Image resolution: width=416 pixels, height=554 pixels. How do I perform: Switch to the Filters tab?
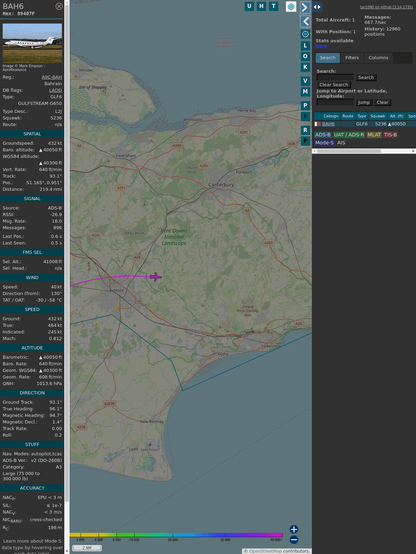(352, 58)
